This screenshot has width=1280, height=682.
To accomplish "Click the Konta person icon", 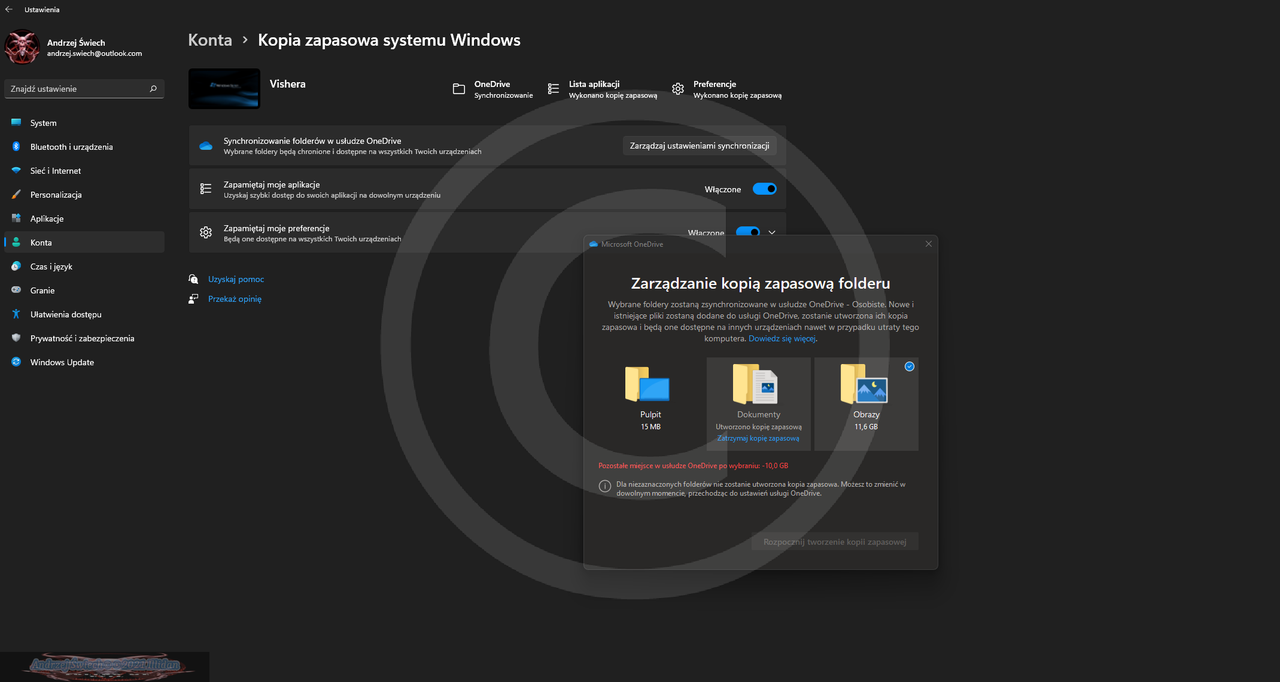I will pos(16,243).
